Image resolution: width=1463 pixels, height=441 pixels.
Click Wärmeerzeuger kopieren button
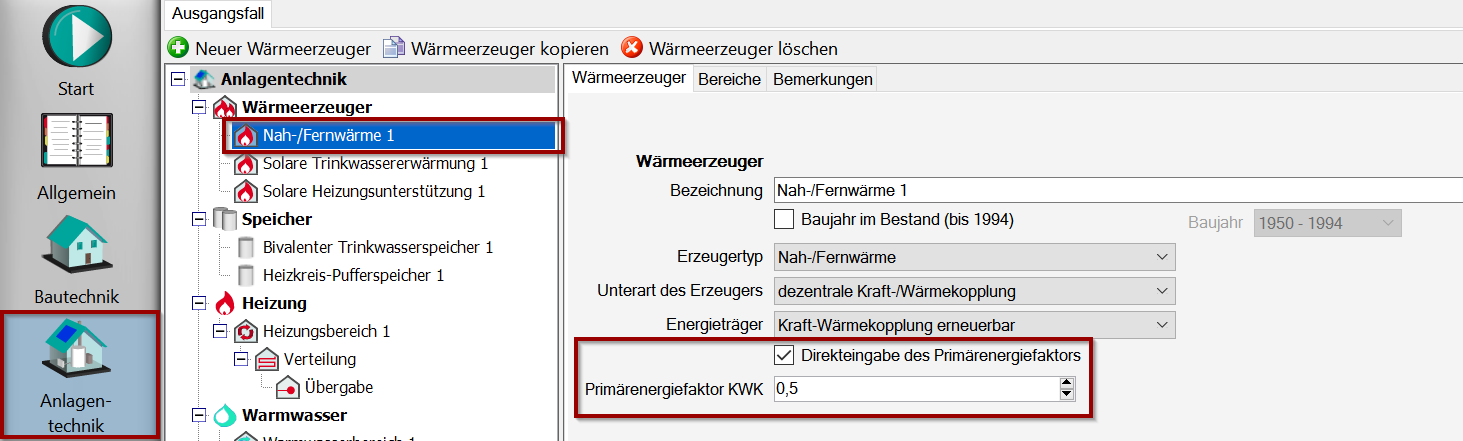point(496,48)
